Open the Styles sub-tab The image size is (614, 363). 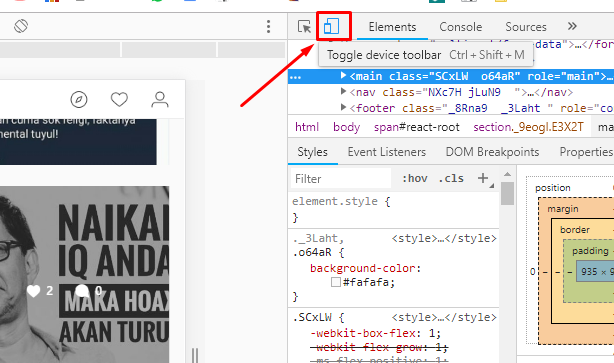click(x=312, y=152)
